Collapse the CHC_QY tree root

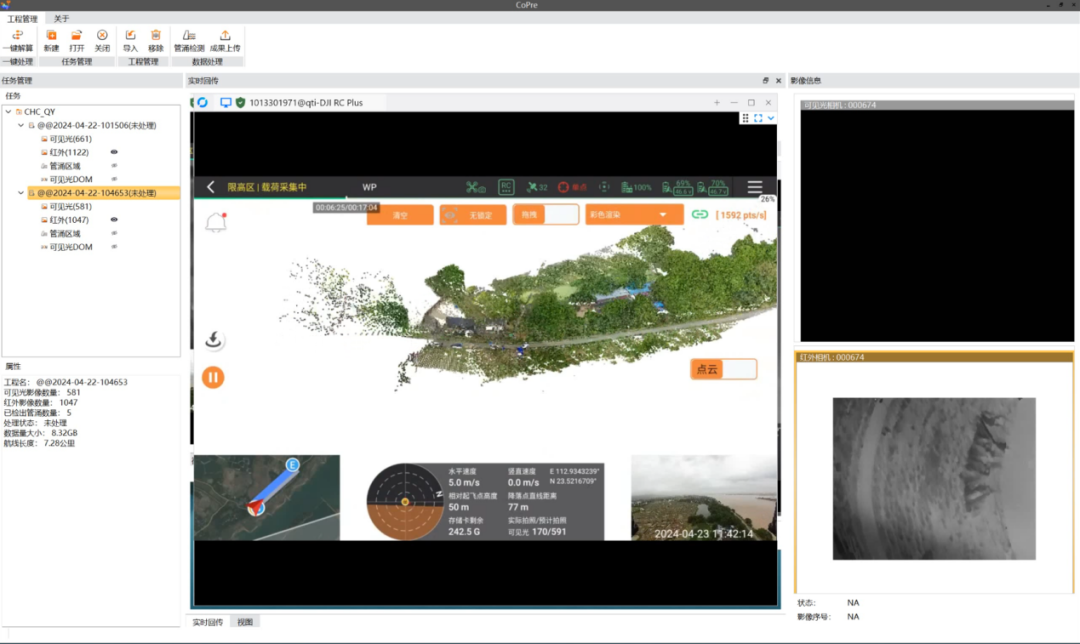point(8,112)
